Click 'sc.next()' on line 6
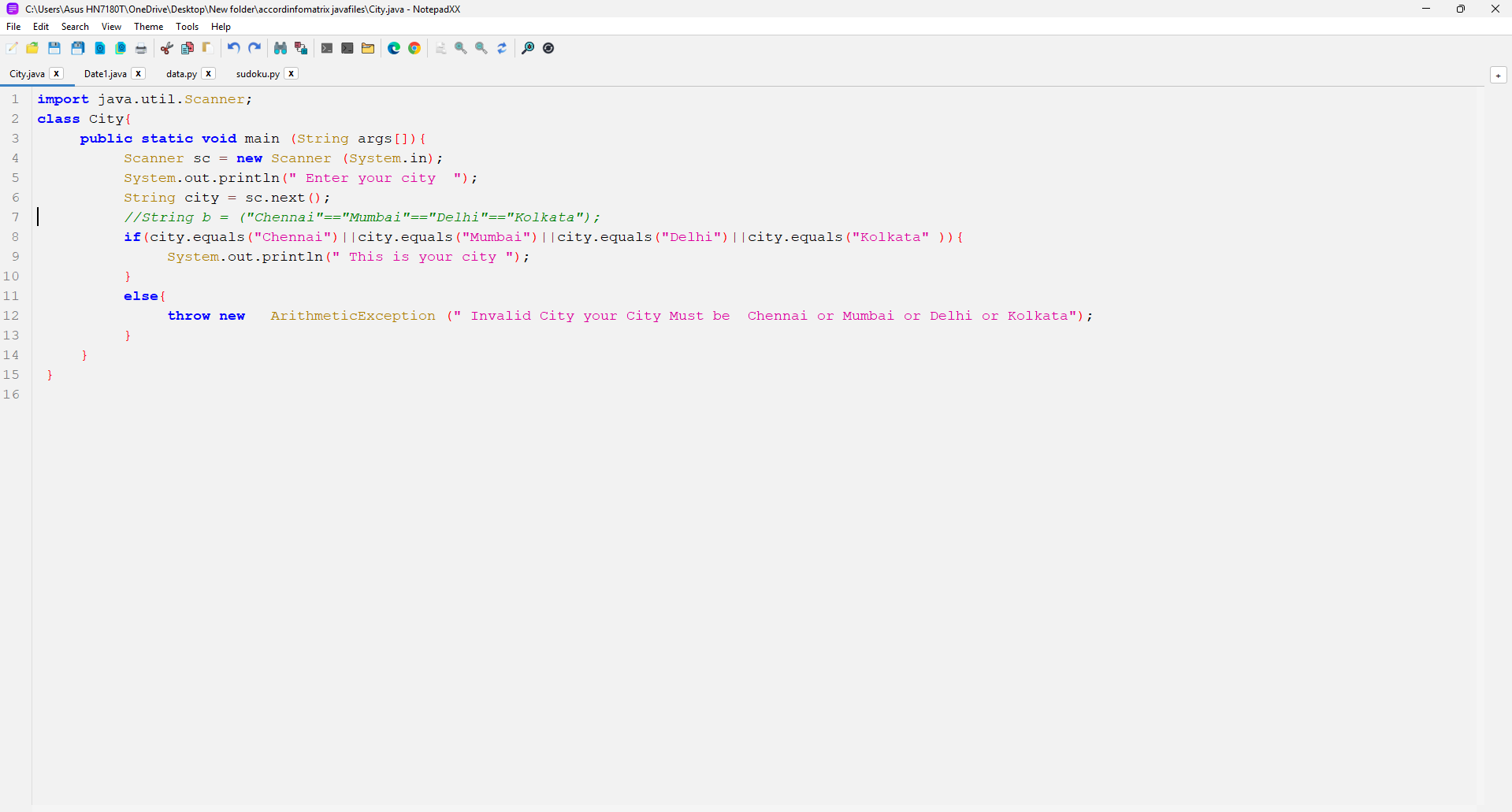 (284, 198)
